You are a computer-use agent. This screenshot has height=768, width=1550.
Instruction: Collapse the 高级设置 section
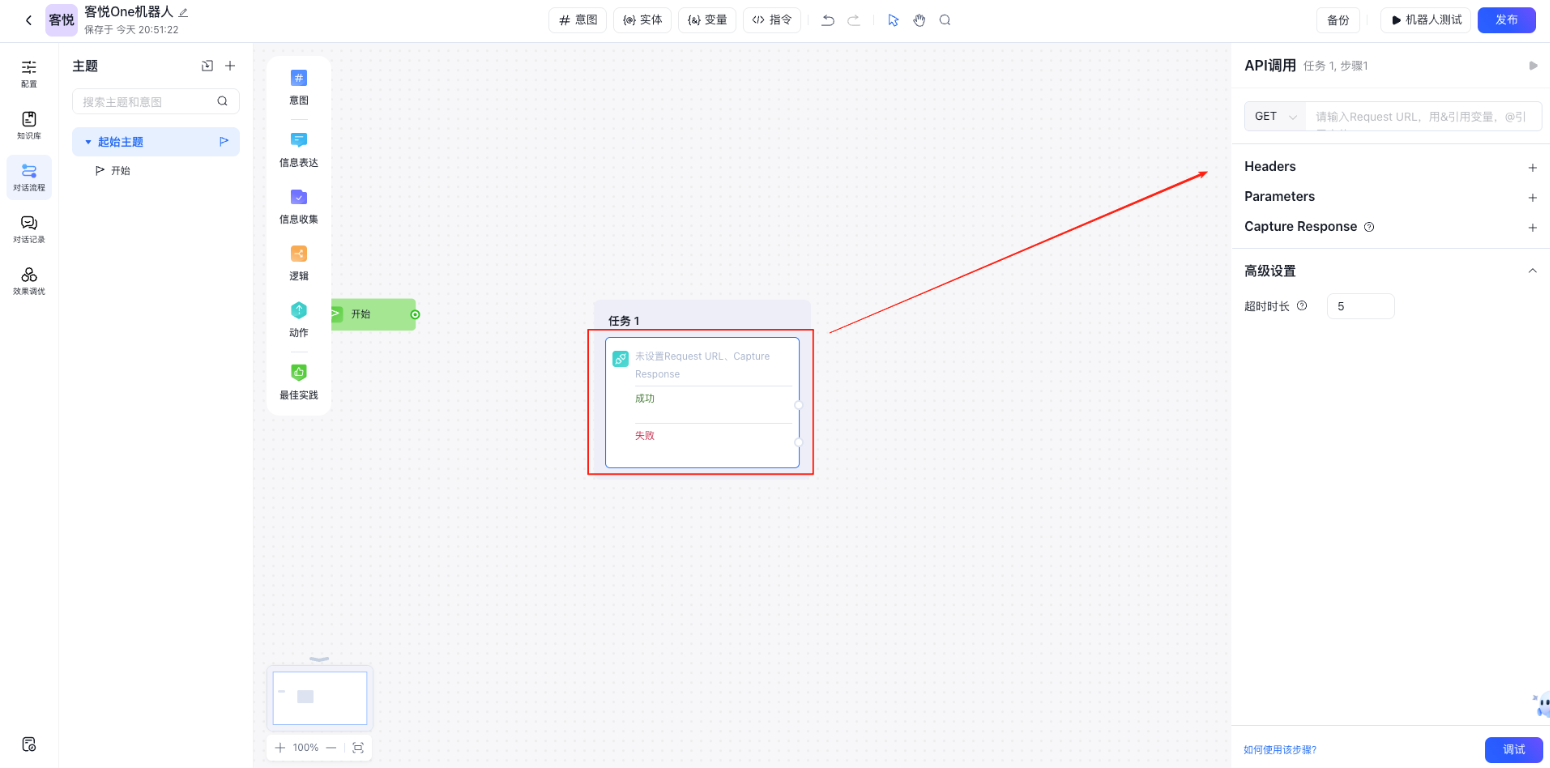1532,271
